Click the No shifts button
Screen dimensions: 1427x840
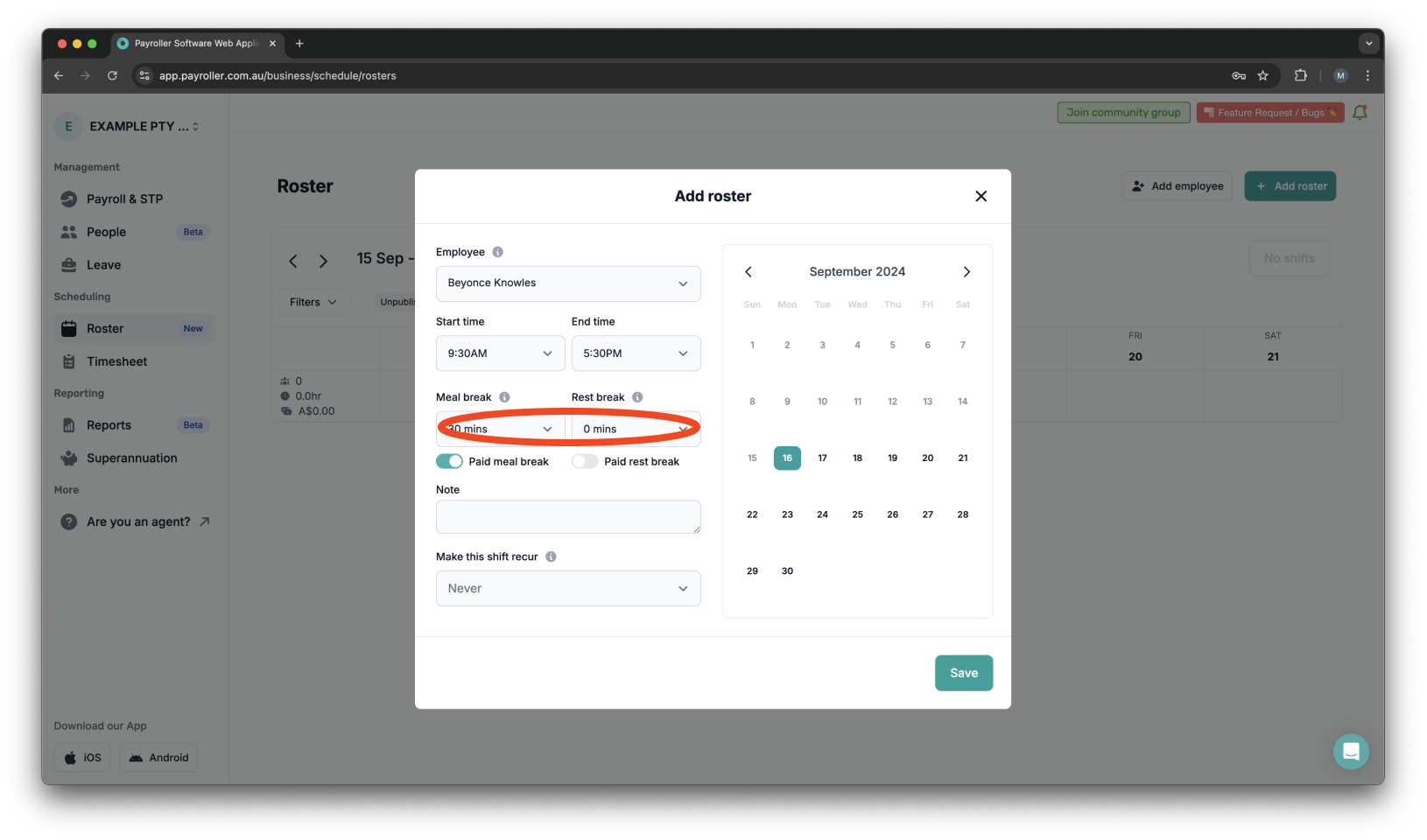tap(1289, 258)
